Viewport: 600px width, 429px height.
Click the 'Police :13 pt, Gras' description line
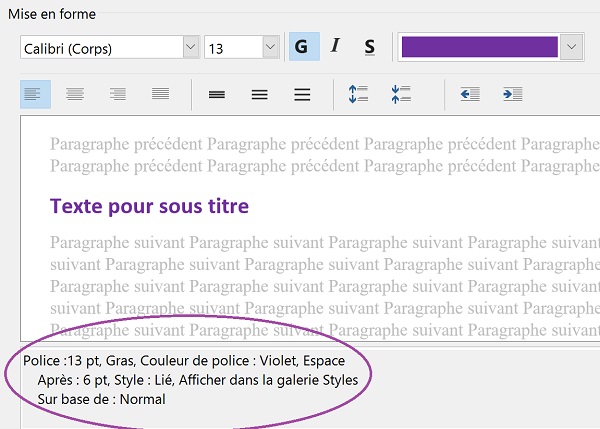[x=184, y=360]
